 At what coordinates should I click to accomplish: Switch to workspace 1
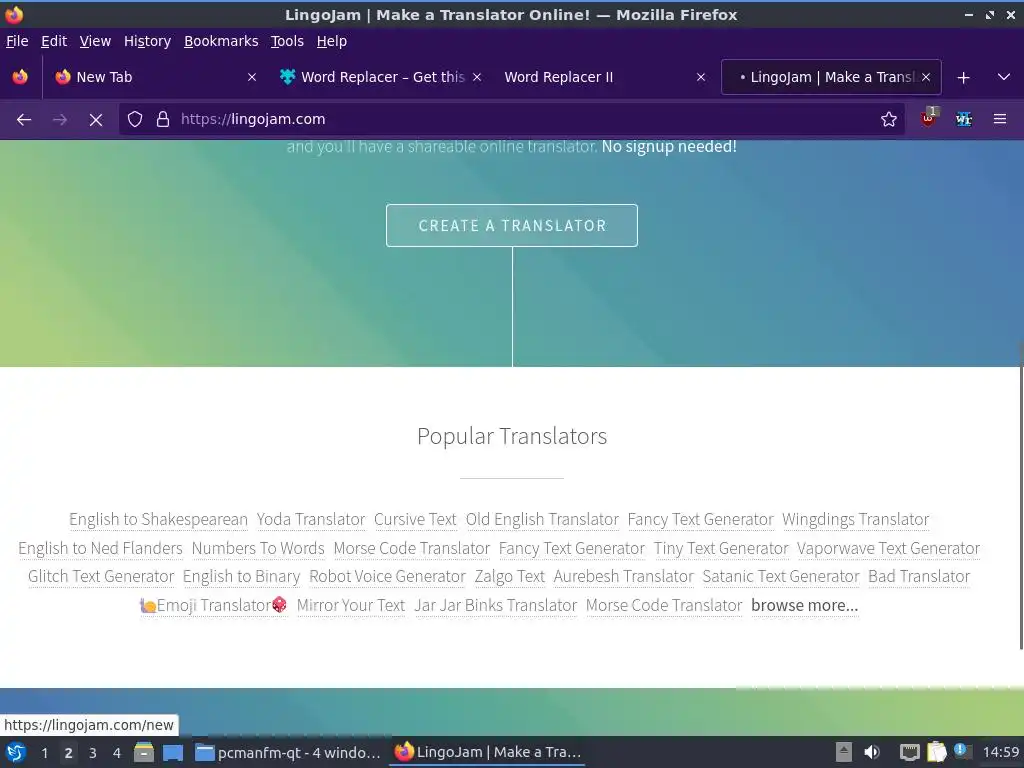pyautogui.click(x=44, y=753)
